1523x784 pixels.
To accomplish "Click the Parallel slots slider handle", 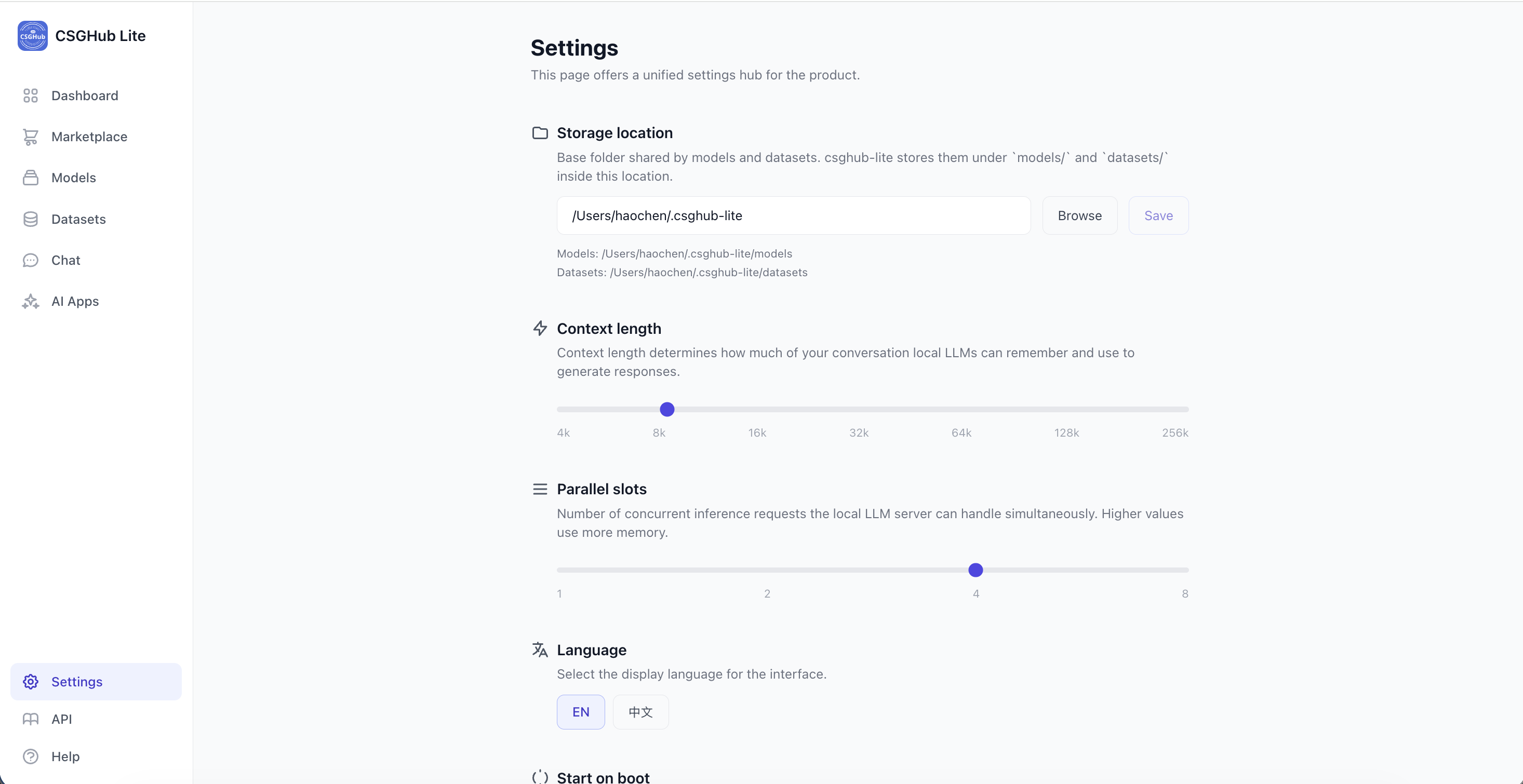I will coord(976,570).
